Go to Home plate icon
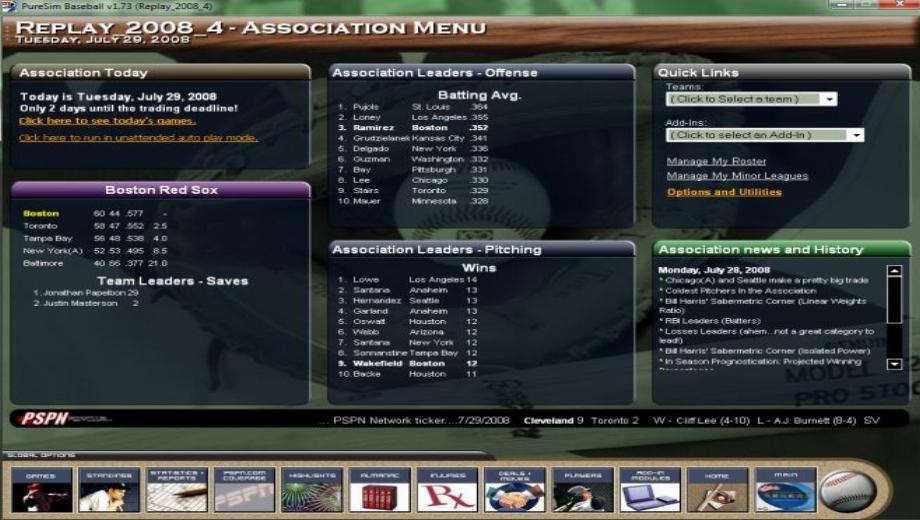The width and height of the screenshot is (920, 520). point(718,489)
